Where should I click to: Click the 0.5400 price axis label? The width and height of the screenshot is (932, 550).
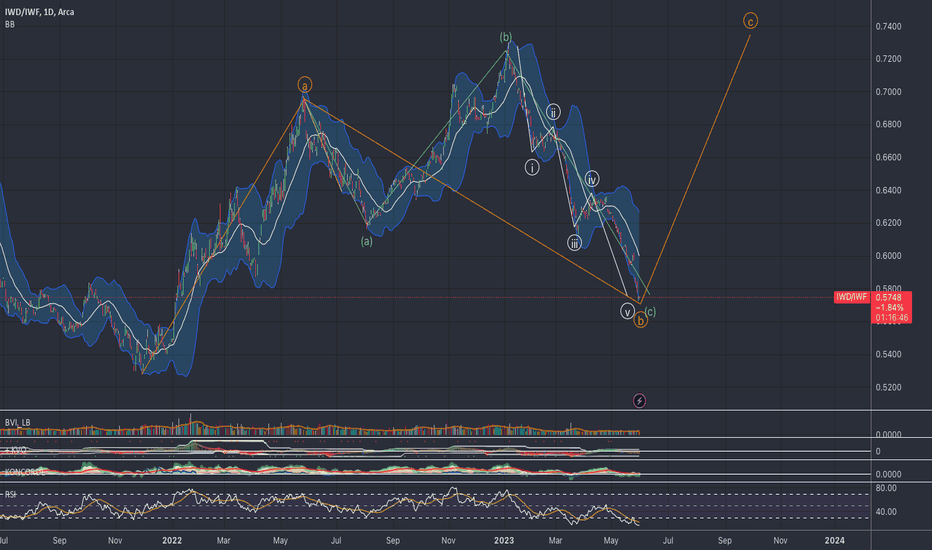coord(888,354)
